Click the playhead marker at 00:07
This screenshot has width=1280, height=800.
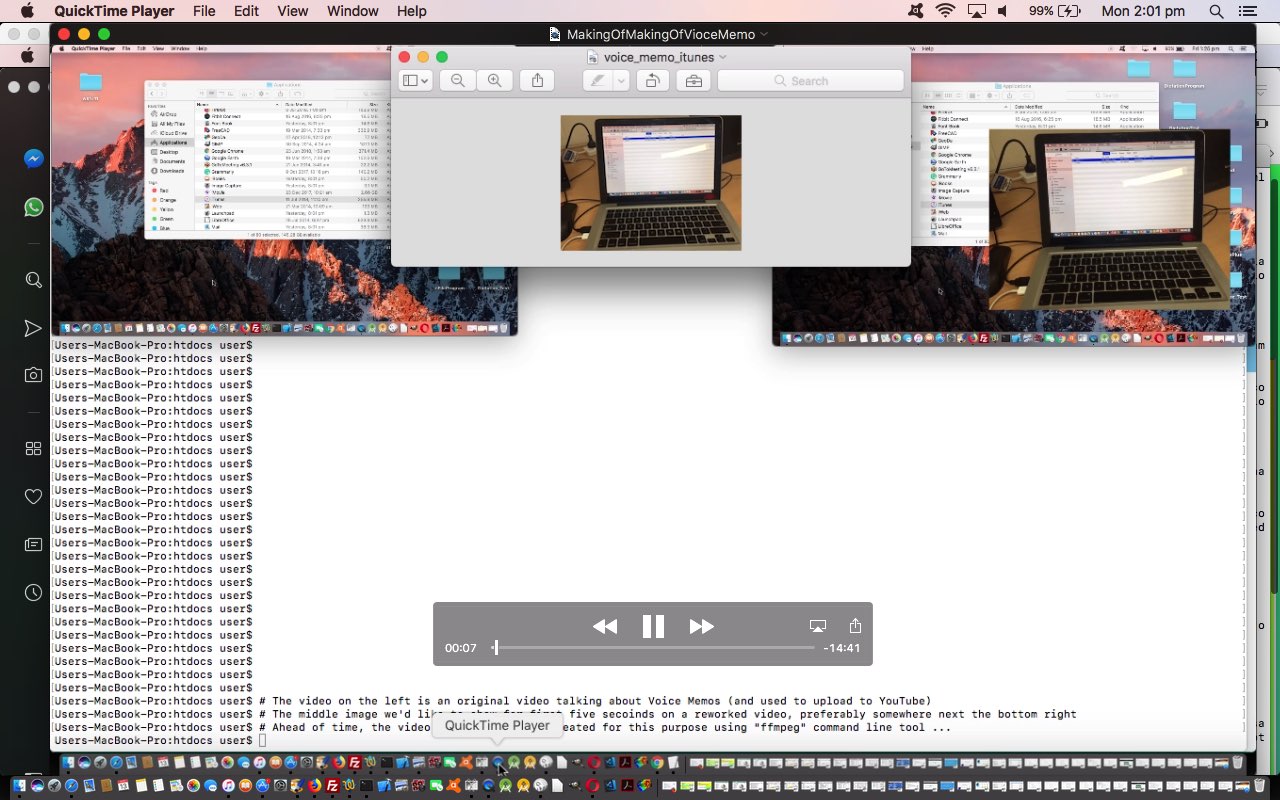[x=495, y=648]
